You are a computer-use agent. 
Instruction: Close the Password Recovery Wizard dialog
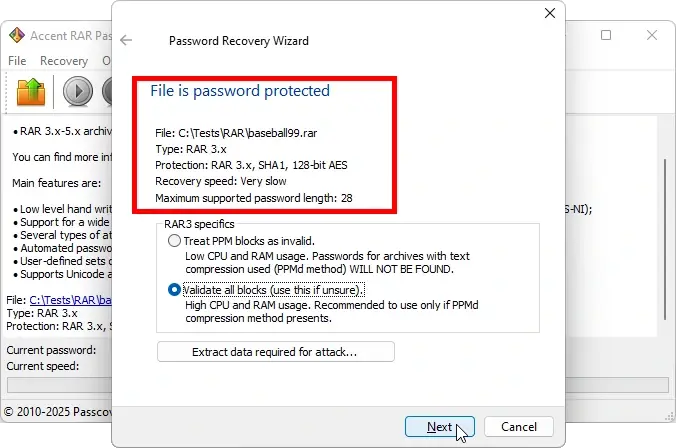point(549,13)
